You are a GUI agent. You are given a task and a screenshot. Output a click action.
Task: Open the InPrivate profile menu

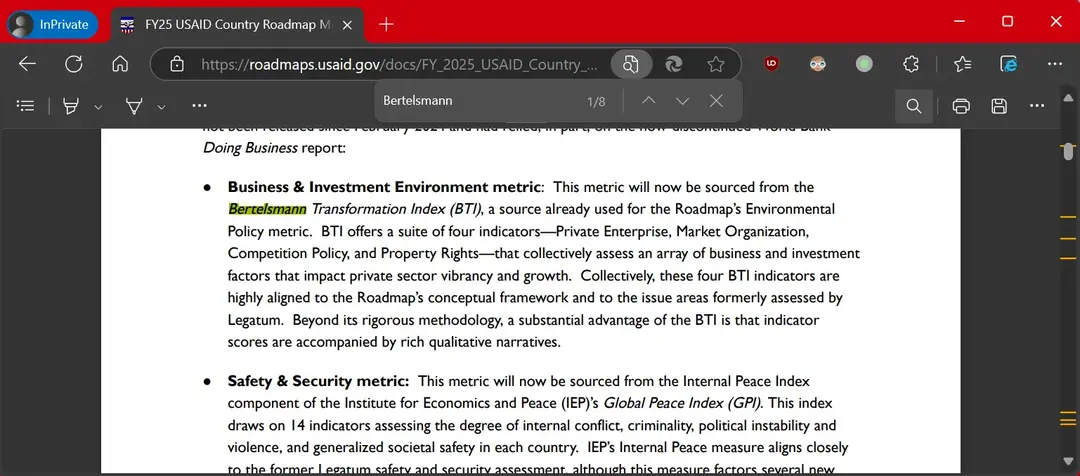click(52, 24)
